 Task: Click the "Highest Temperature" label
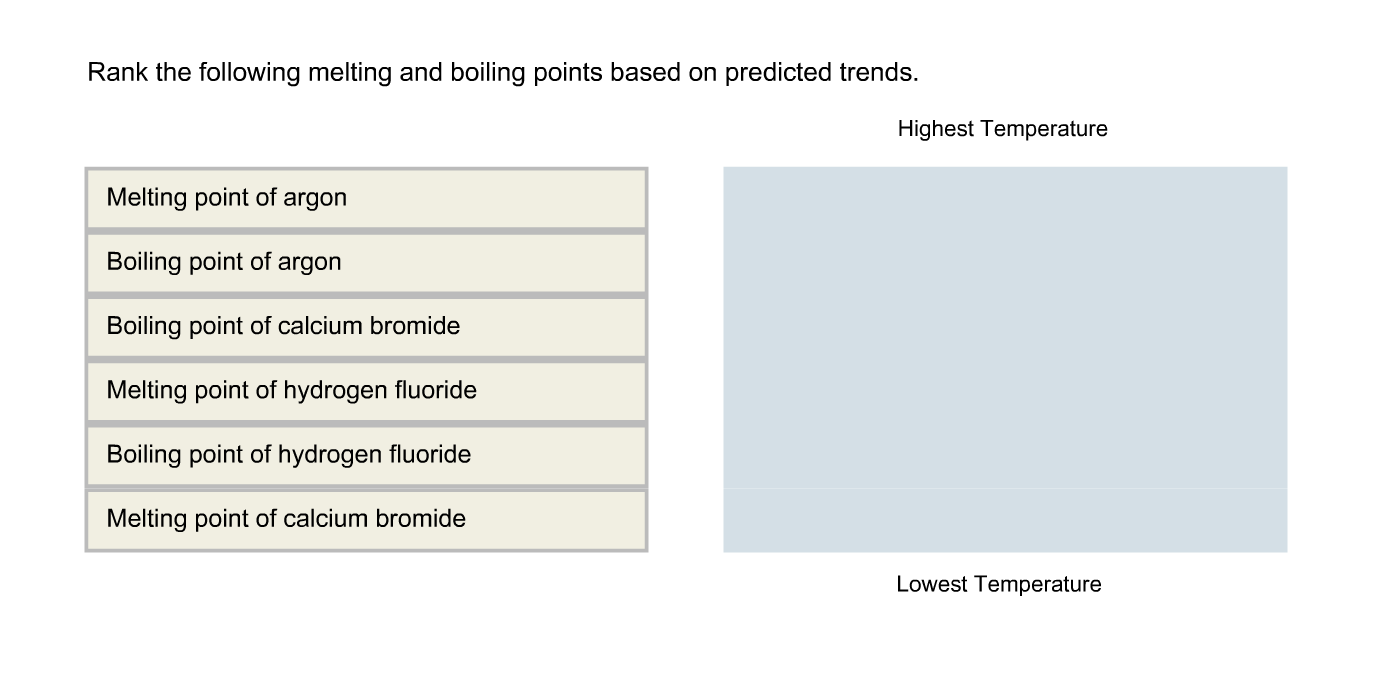click(1003, 128)
